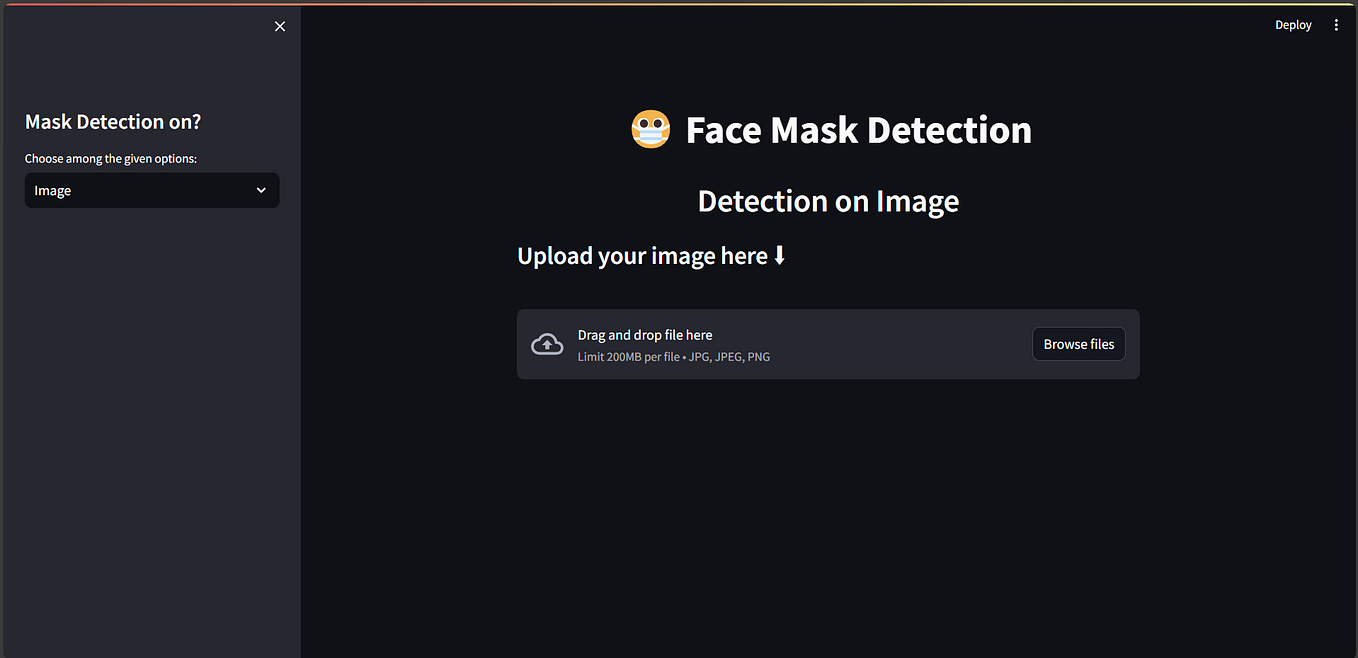The height and width of the screenshot is (658, 1358).
Task: Click the cloud icon inside the drag-and-drop box
Action: point(547,343)
